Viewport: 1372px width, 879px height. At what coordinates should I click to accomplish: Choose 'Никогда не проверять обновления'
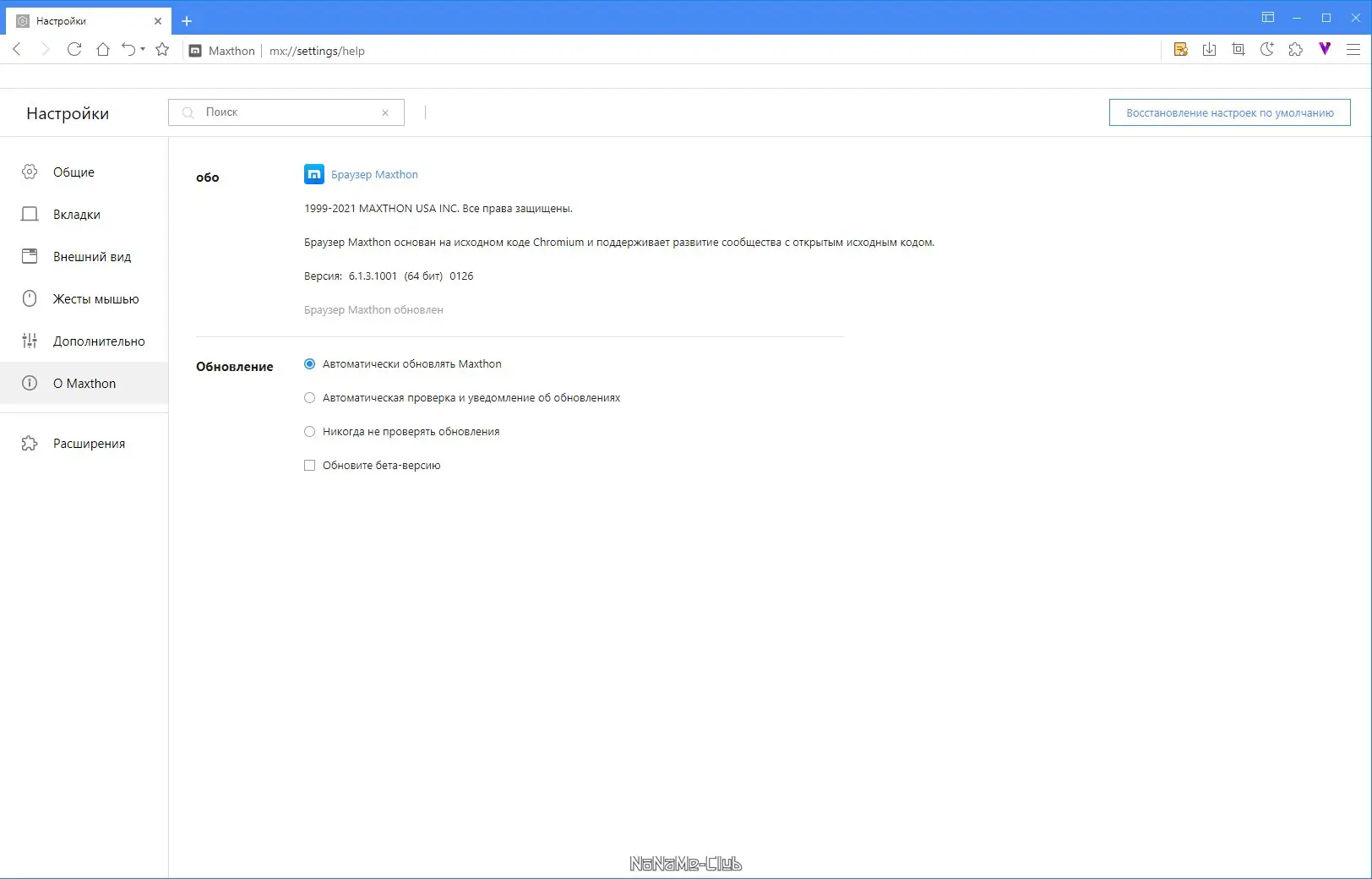click(309, 431)
